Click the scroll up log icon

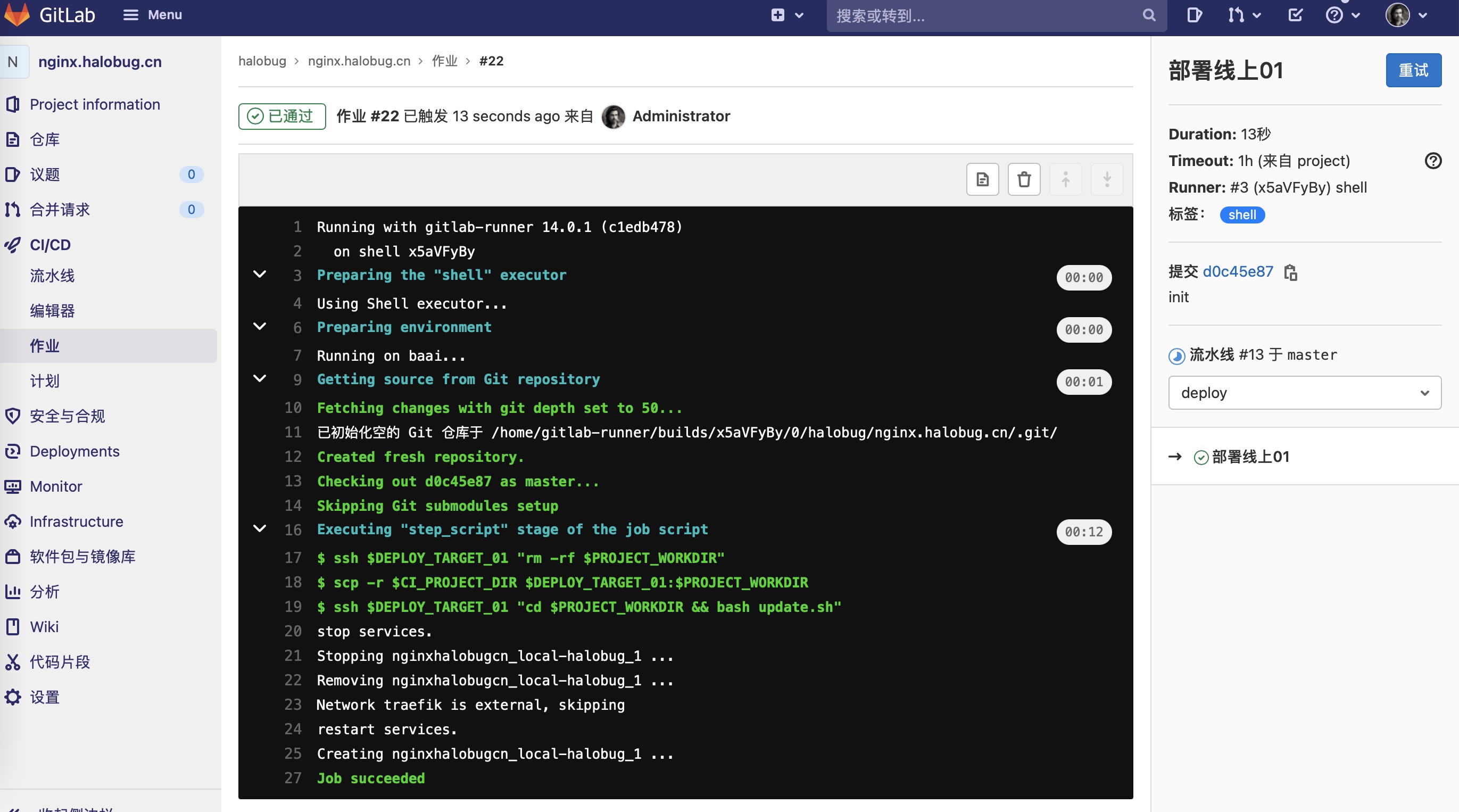coord(1065,178)
